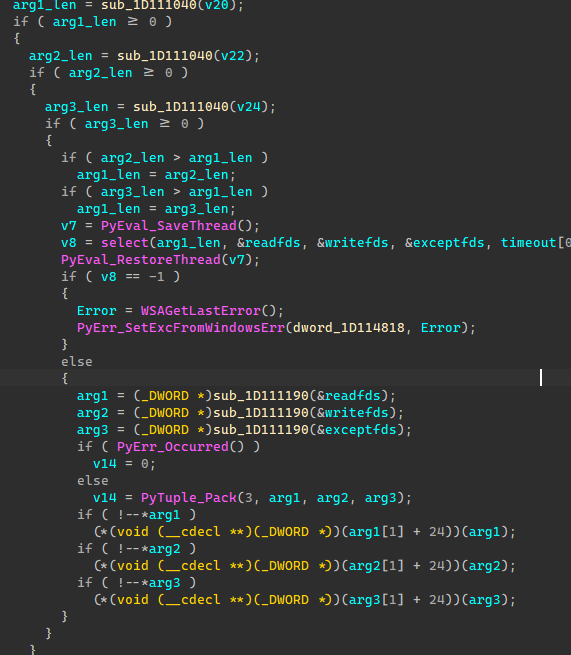This screenshot has width=571, height=655.
Task: Click arg2 argument inside PyTuple_Pack call
Action: [x=332, y=498]
